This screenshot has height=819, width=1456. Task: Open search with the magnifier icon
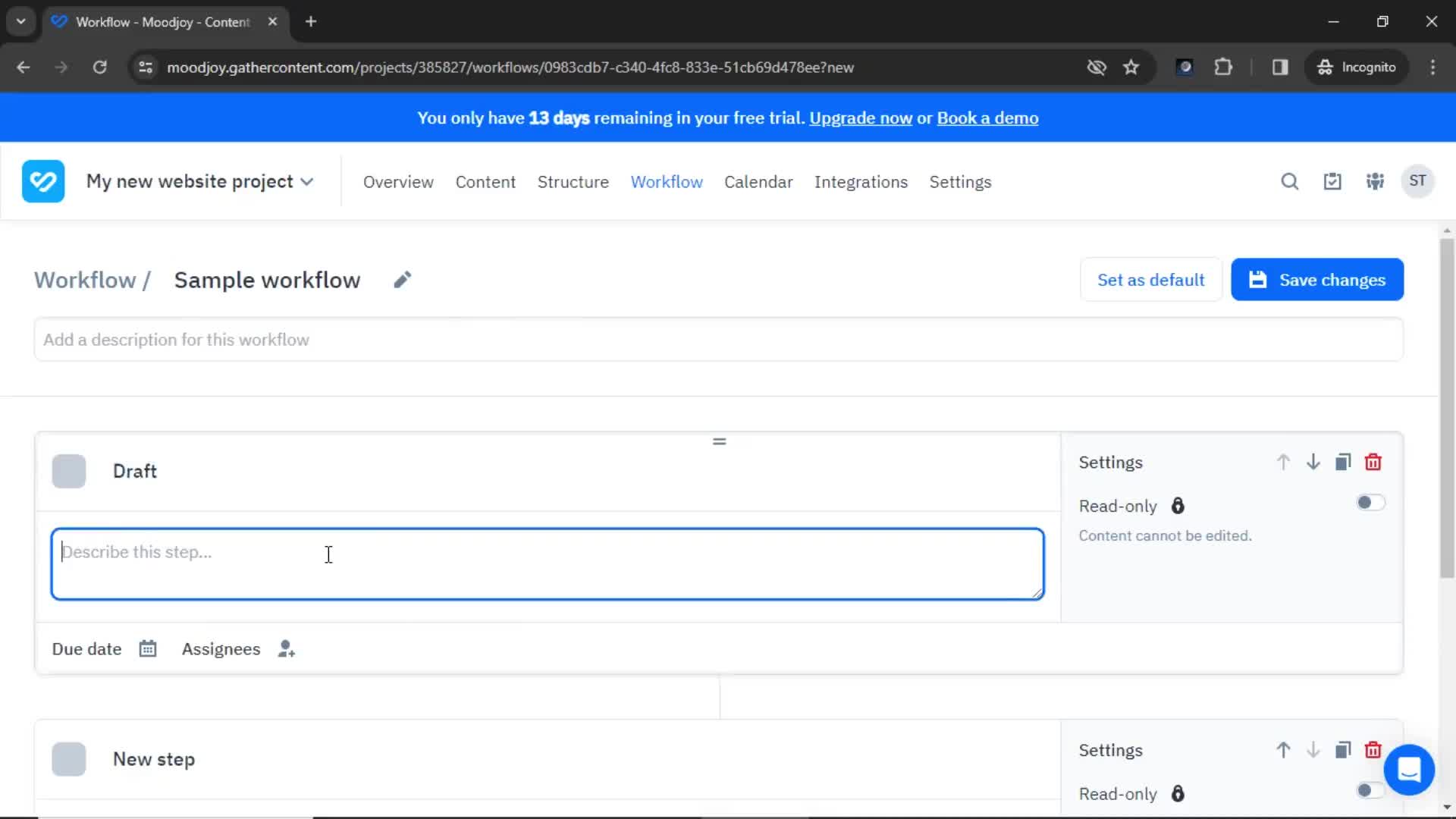coord(1289,181)
